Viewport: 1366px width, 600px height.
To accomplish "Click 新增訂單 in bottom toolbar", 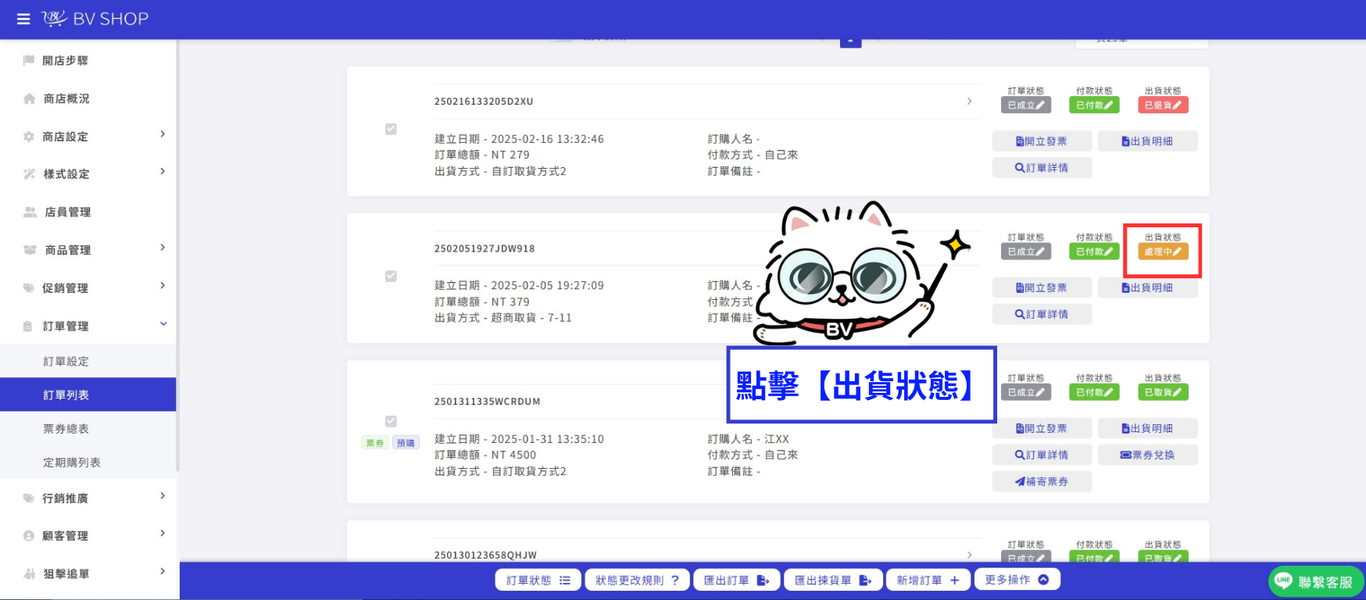I will tap(928, 580).
